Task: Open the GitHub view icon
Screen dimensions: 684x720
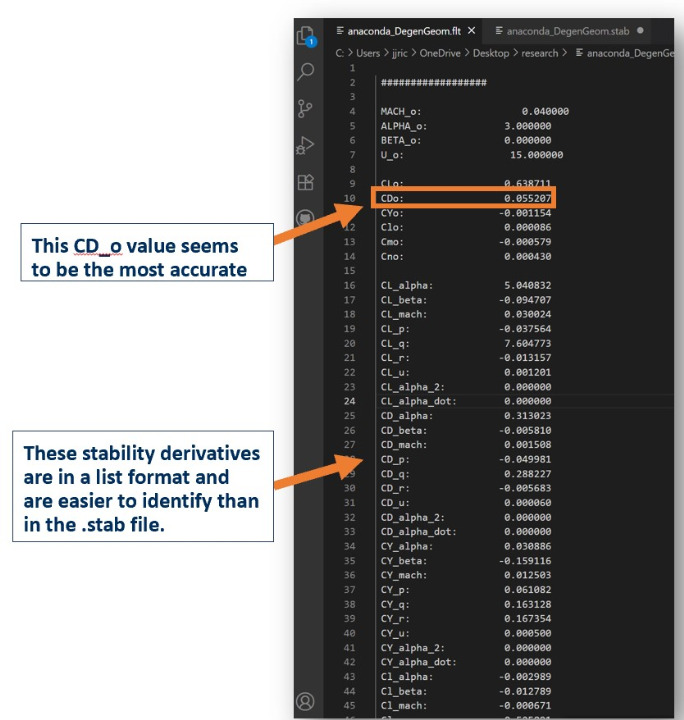Action: [307, 218]
